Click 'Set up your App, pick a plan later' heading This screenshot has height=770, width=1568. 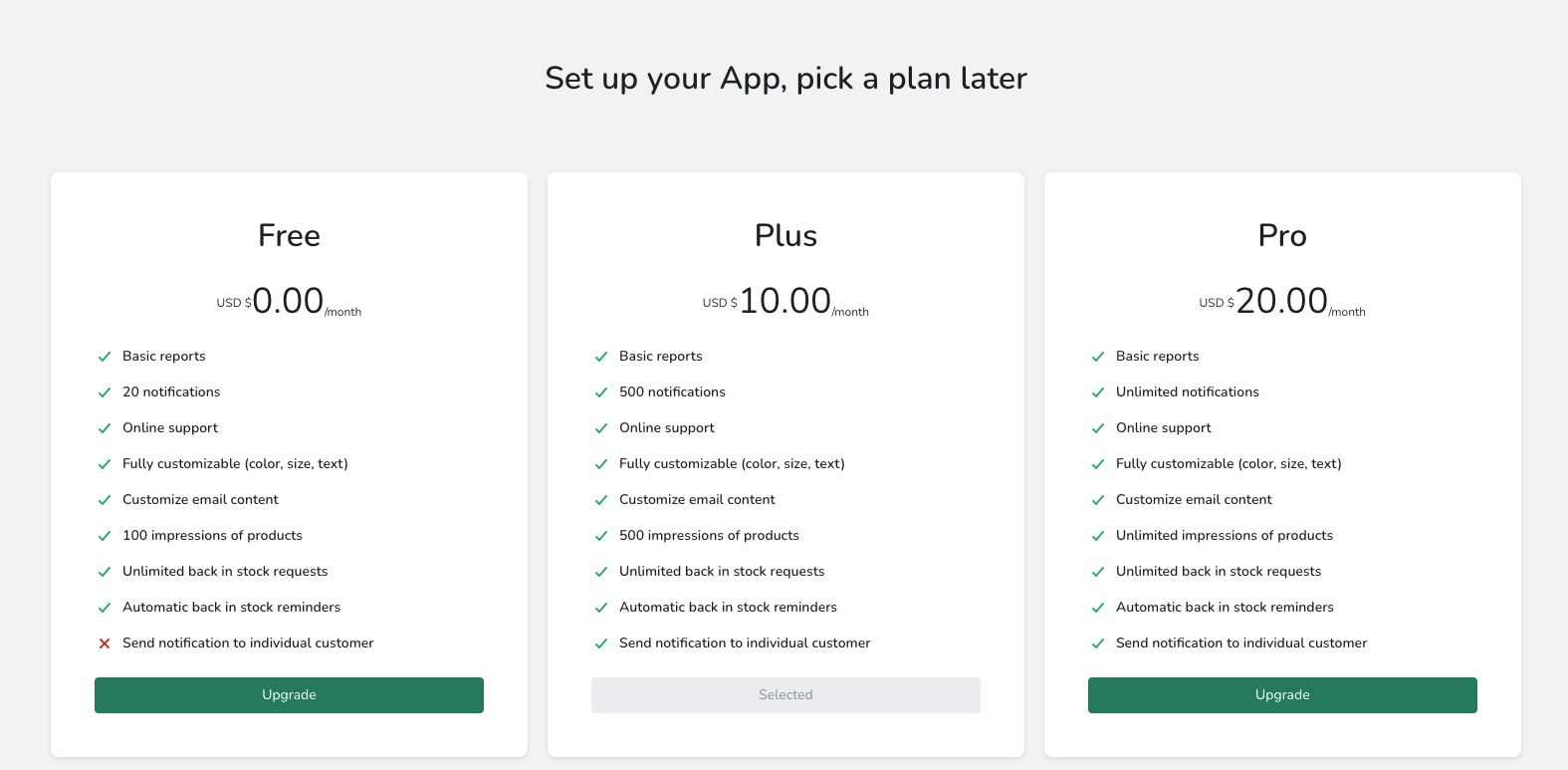[x=785, y=78]
